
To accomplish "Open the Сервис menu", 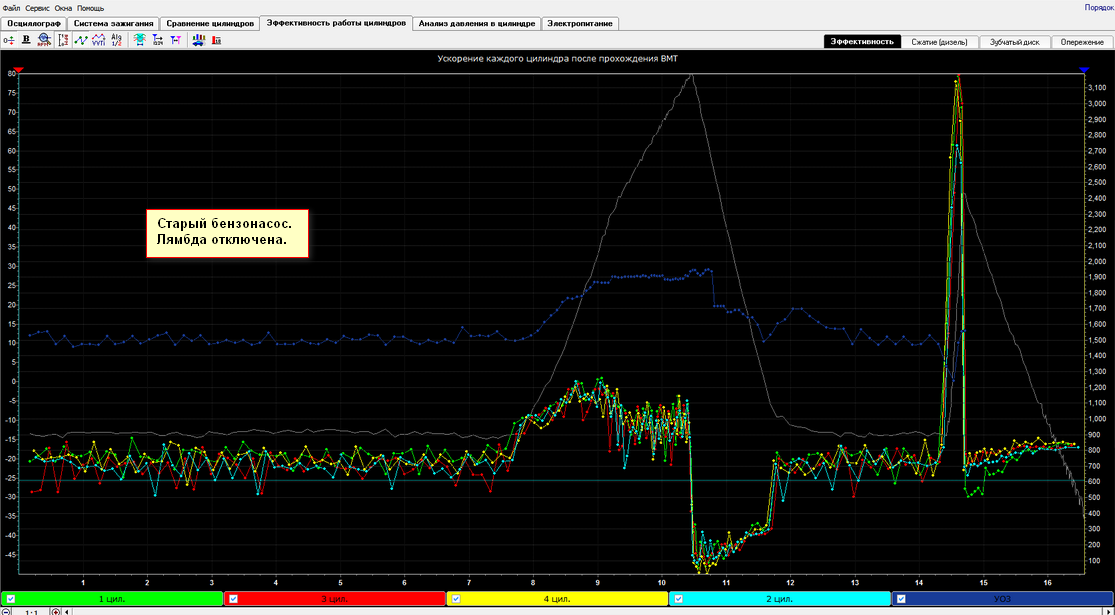I will 38,8.
